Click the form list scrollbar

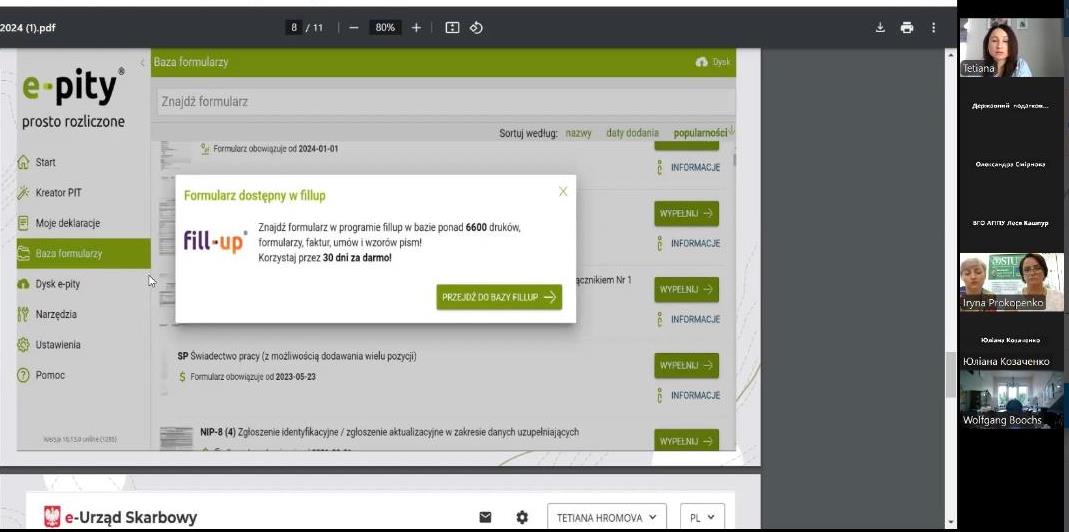[734, 160]
